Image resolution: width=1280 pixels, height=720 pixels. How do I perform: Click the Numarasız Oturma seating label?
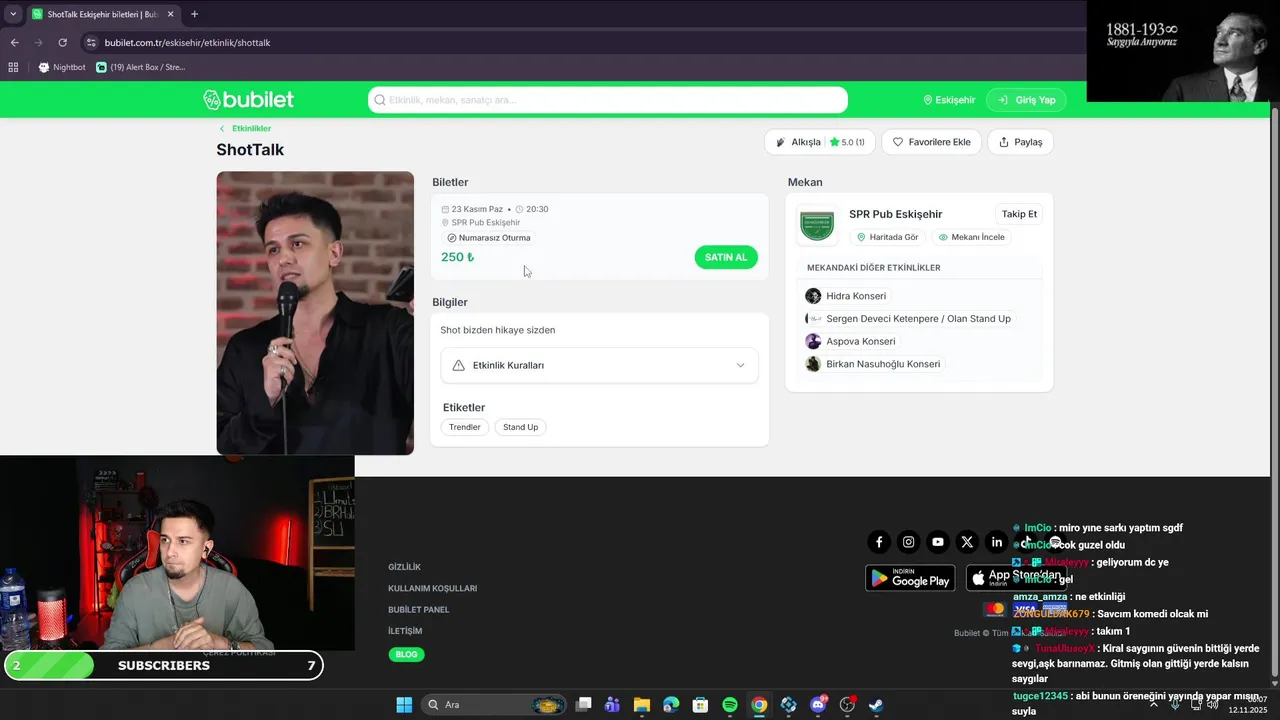coord(489,238)
